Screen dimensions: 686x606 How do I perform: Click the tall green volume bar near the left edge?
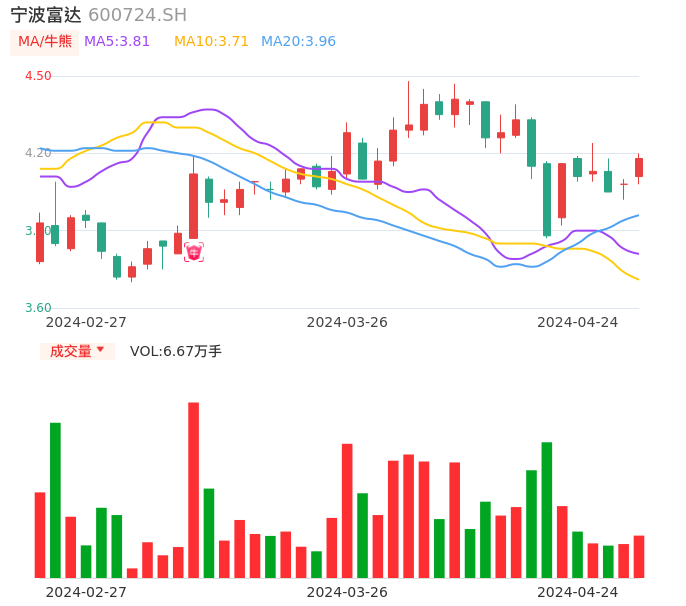[x=55, y=500]
